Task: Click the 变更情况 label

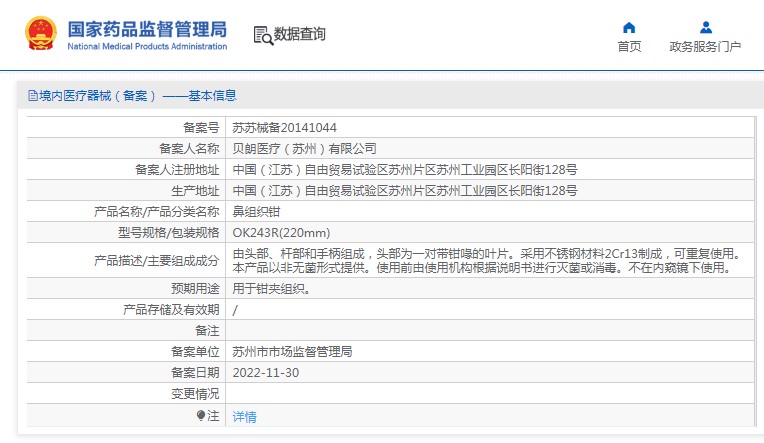Action: click(195, 393)
